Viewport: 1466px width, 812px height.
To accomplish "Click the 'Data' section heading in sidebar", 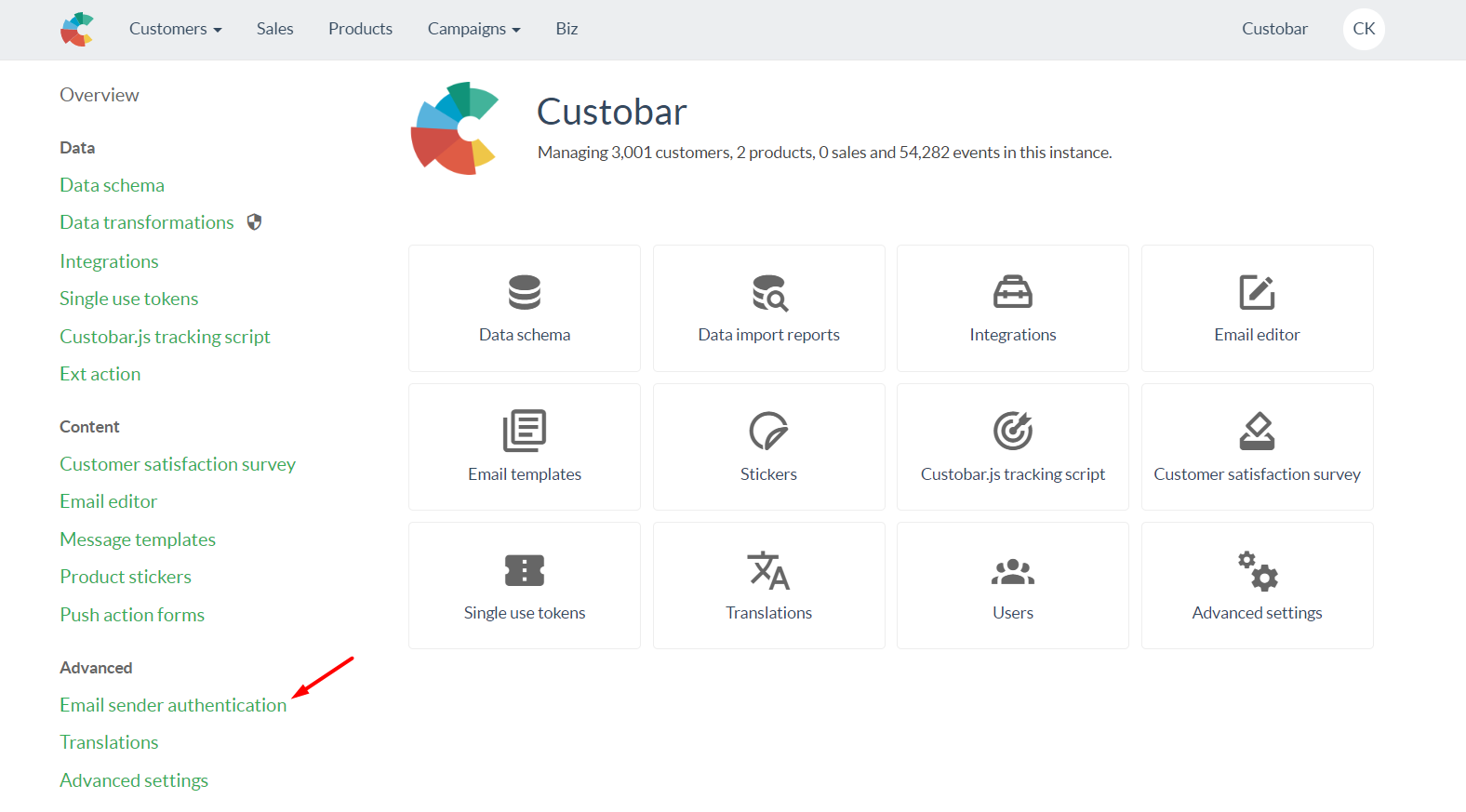I will coord(77,148).
